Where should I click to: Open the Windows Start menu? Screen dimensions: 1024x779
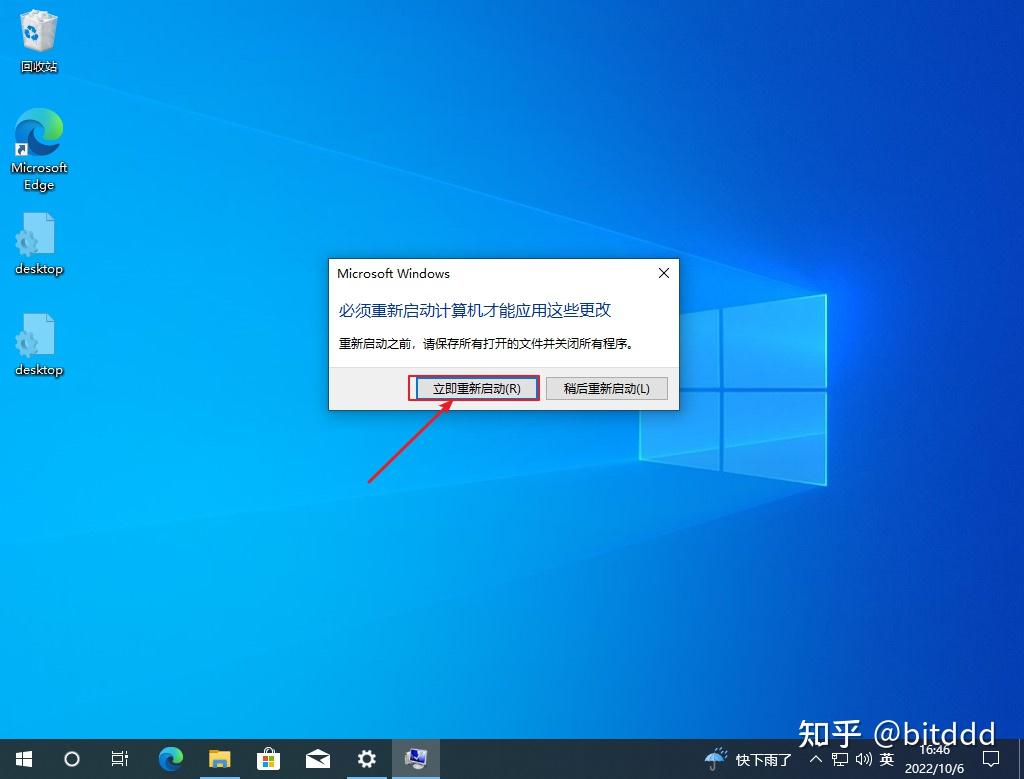tap(24, 759)
